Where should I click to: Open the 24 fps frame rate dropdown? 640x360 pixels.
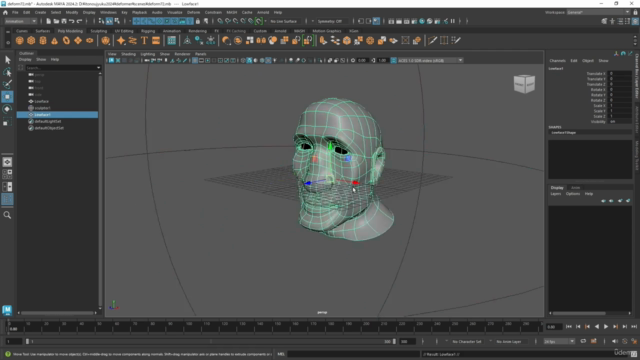point(559,342)
